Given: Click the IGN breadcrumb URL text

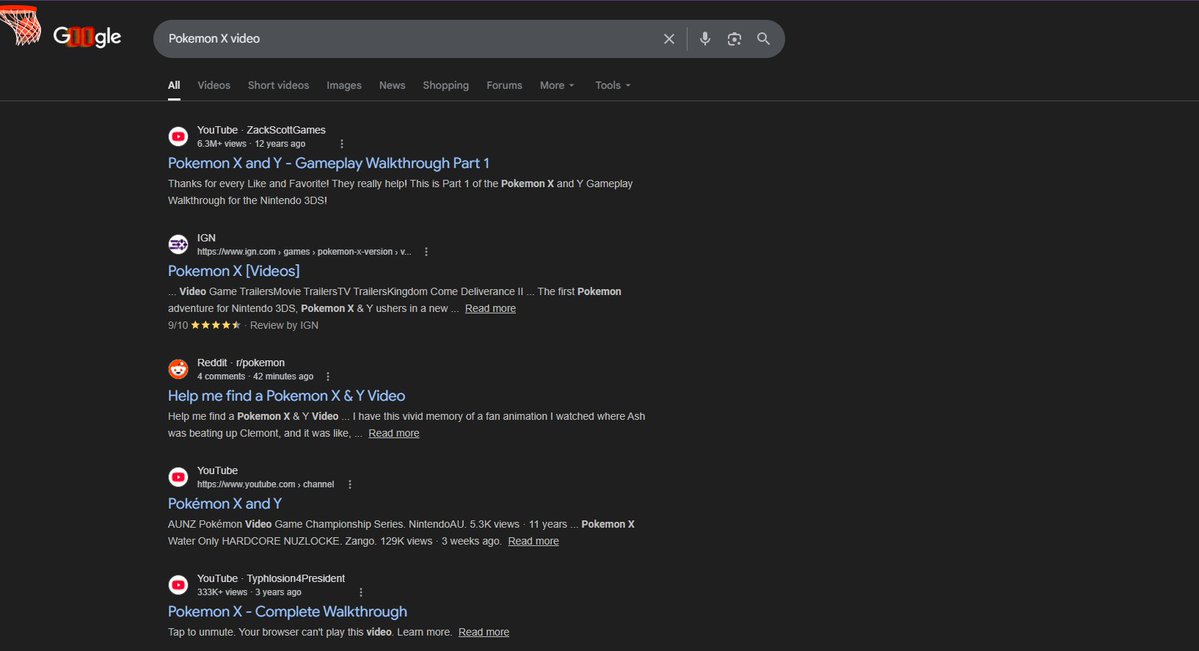Looking at the screenshot, I should point(304,252).
